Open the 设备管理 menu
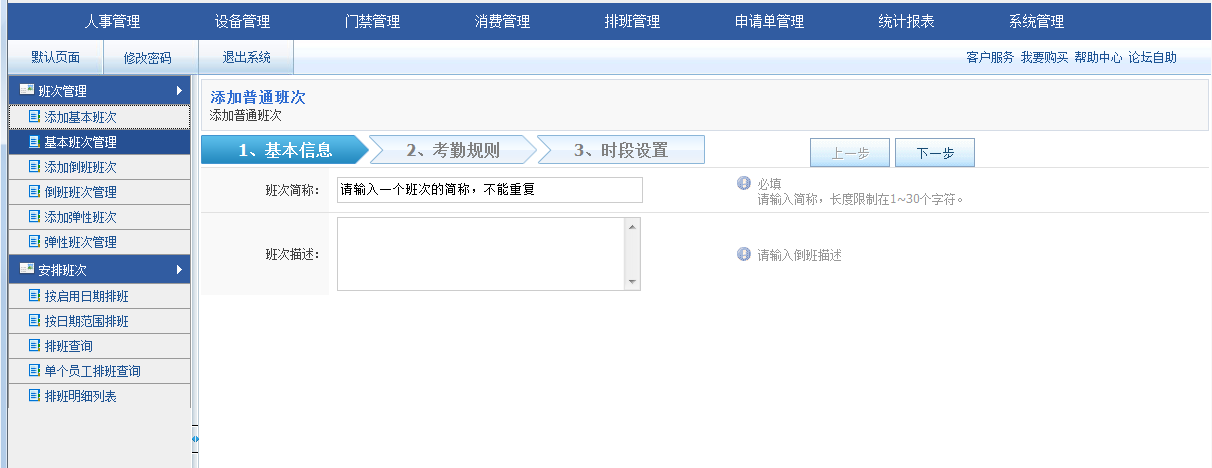Image resolution: width=1212 pixels, height=468 pixels. 242,22
